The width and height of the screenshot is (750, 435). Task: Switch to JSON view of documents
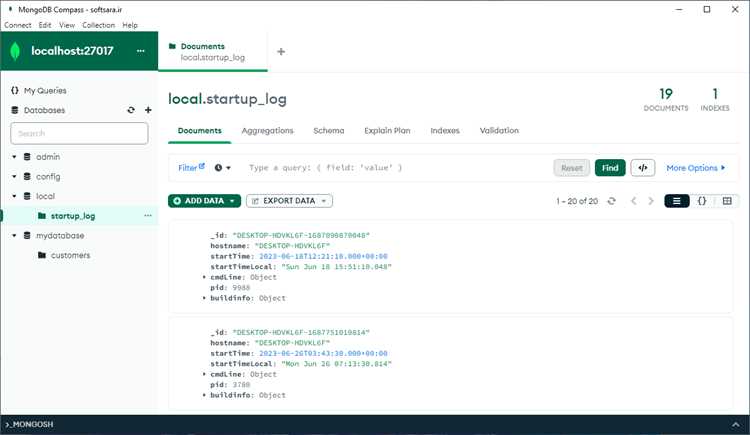pyautogui.click(x=702, y=201)
